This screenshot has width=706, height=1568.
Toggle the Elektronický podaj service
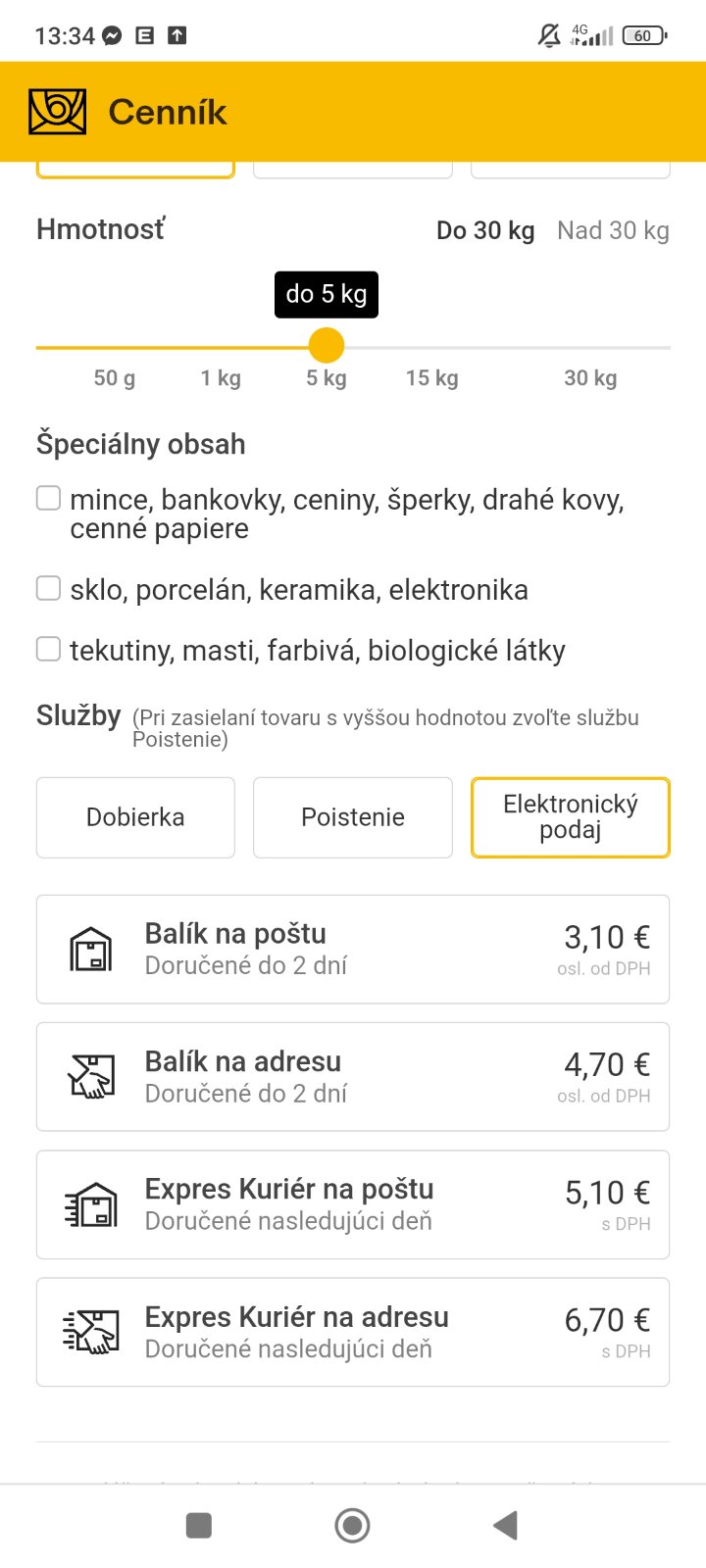(571, 817)
